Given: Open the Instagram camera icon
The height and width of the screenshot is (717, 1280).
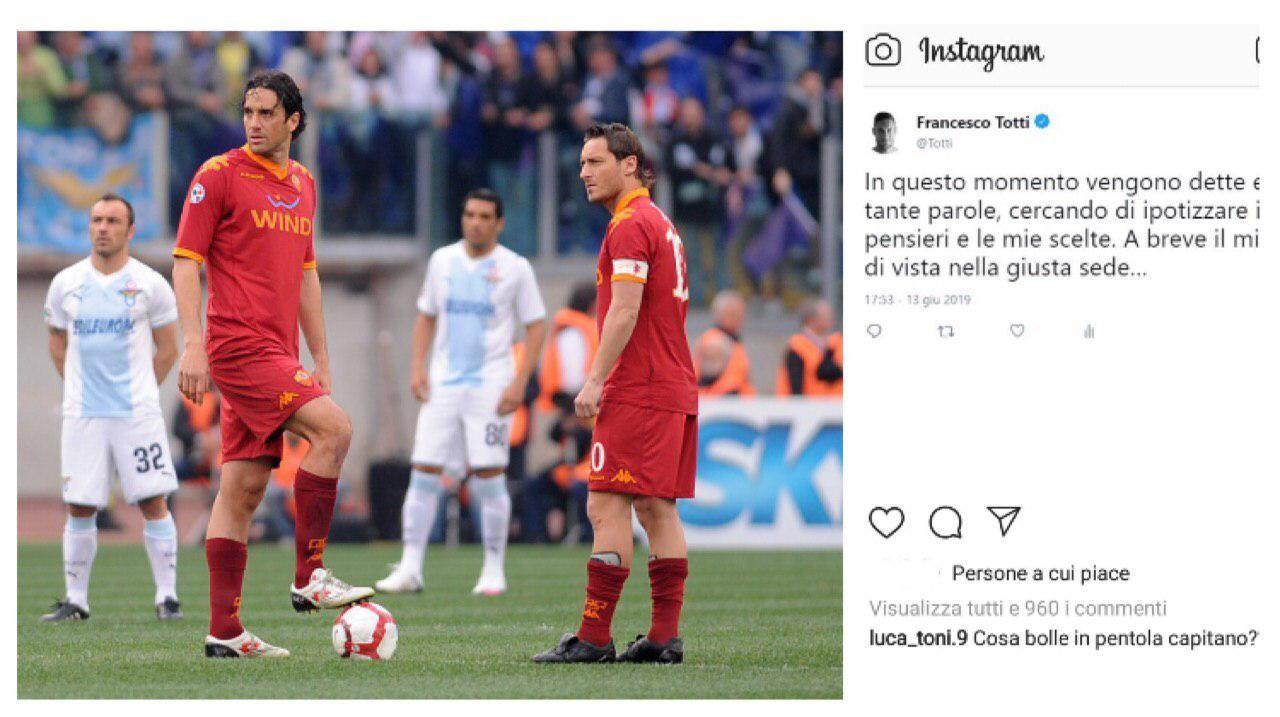Looking at the screenshot, I should (883, 50).
